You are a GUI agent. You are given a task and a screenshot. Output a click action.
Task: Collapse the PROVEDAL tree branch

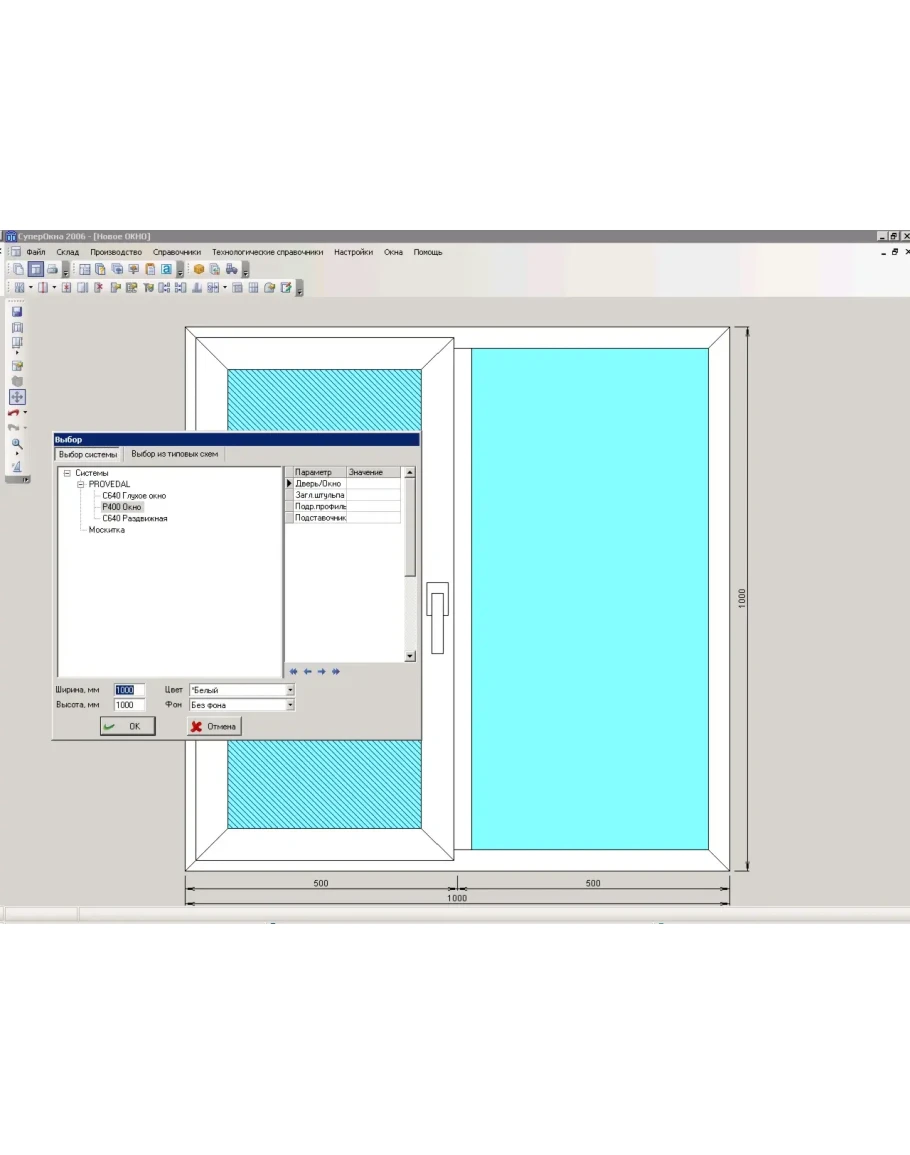click(x=80, y=484)
